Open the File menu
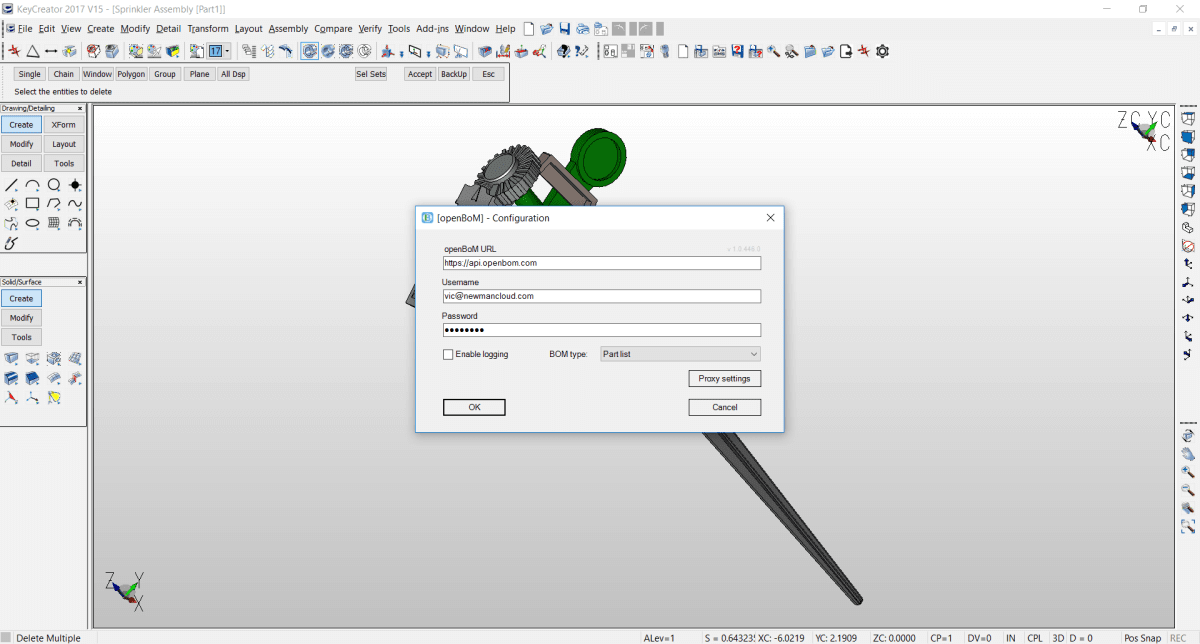This screenshot has width=1200, height=644. (x=24, y=29)
